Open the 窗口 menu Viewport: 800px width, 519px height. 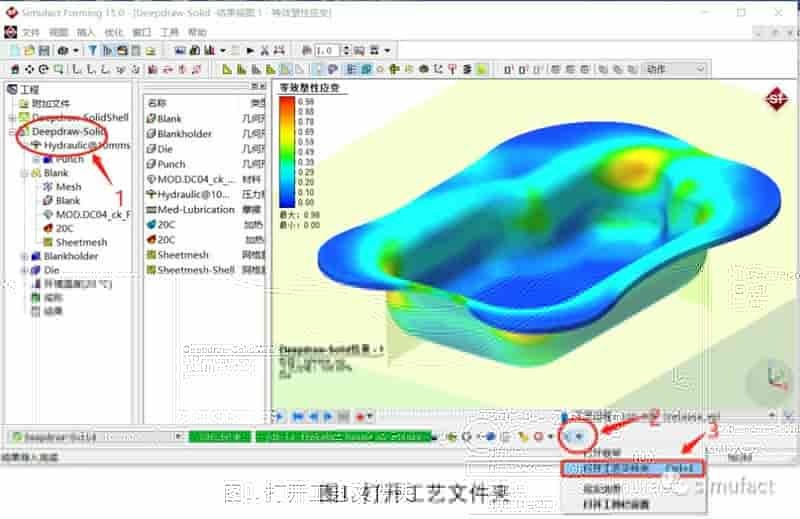pyautogui.click(x=141, y=32)
